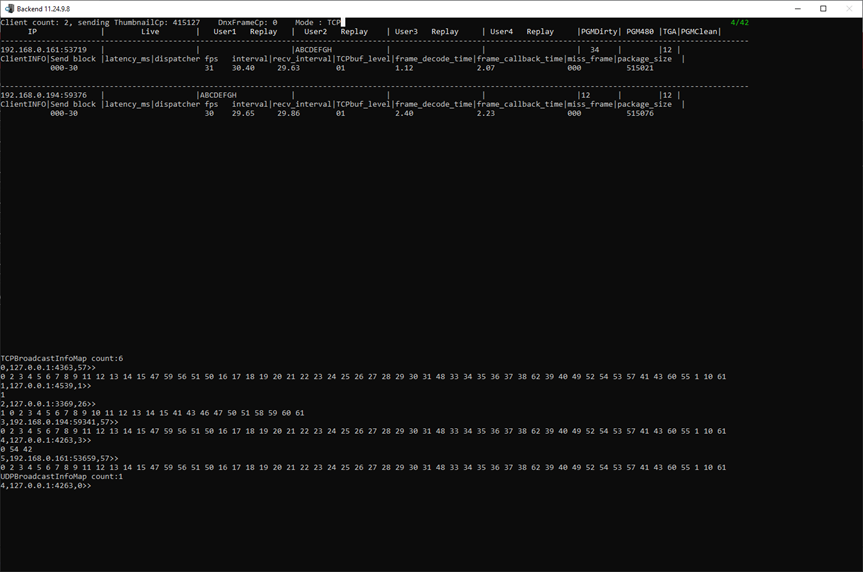Click package_size value '515076'
Image resolution: width=863 pixels, height=572 pixels.
pyautogui.click(x=640, y=113)
